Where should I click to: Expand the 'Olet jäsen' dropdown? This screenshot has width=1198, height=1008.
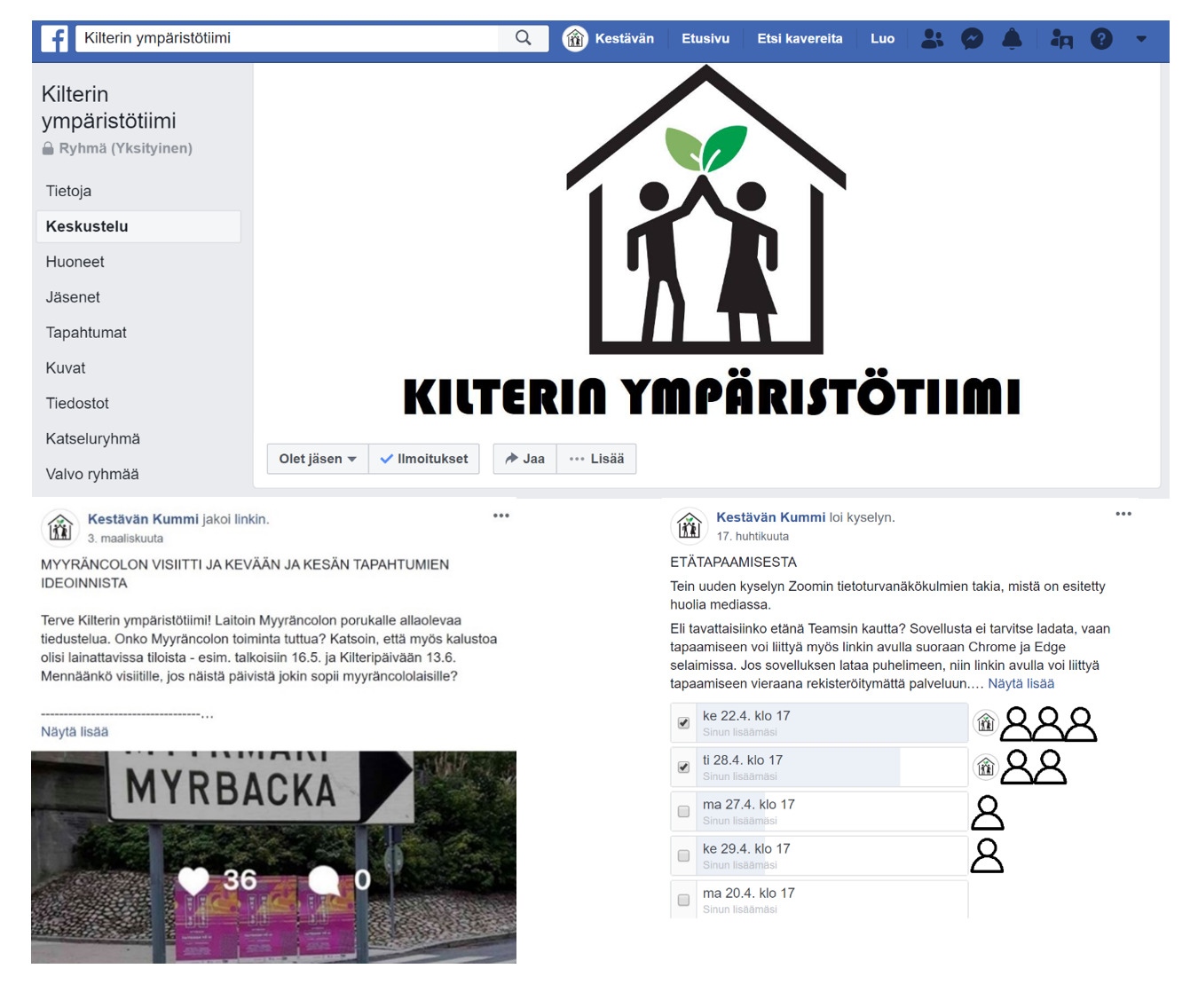[x=318, y=459]
